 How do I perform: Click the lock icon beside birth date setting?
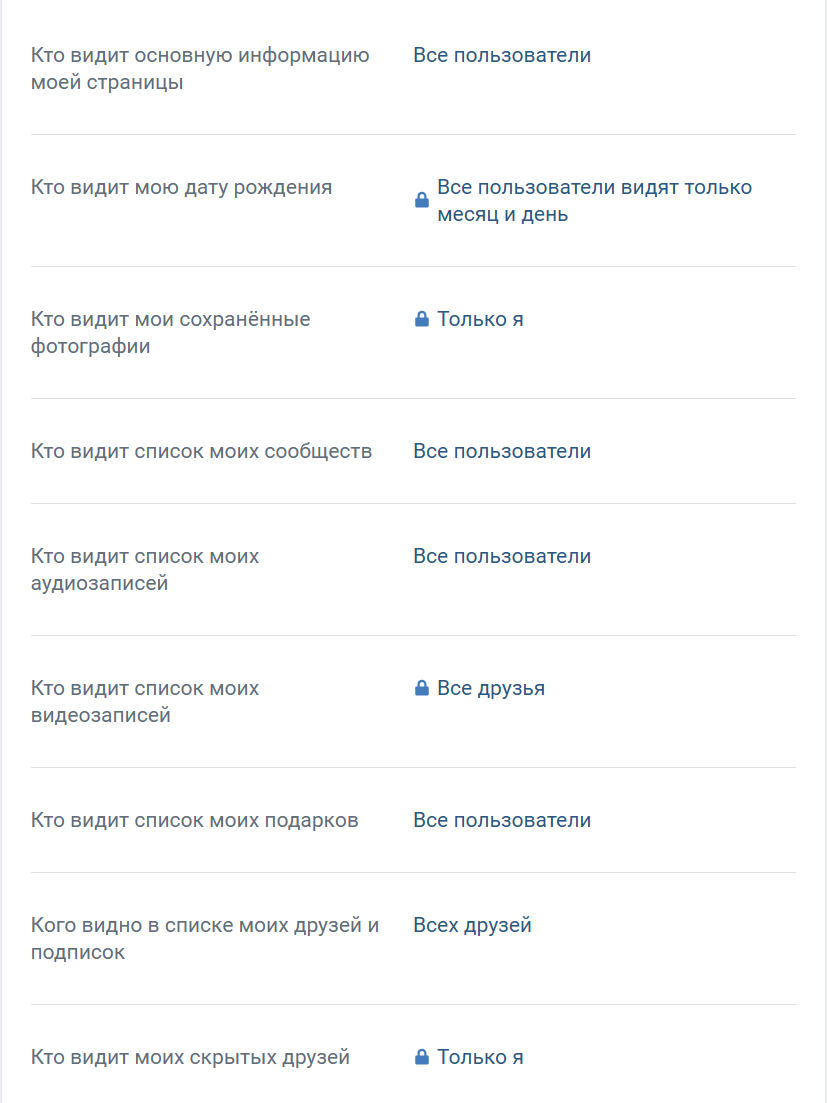pyautogui.click(x=421, y=201)
